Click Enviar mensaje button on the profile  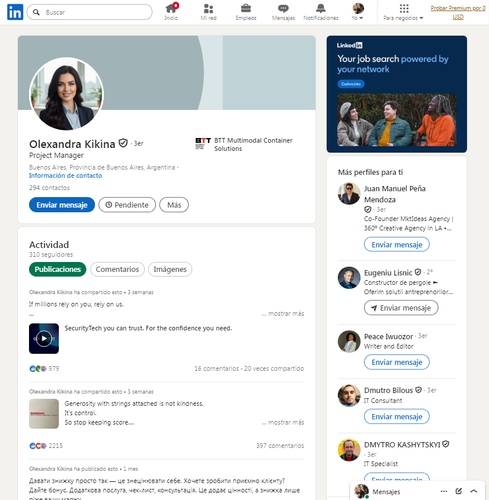coord(62,205)
